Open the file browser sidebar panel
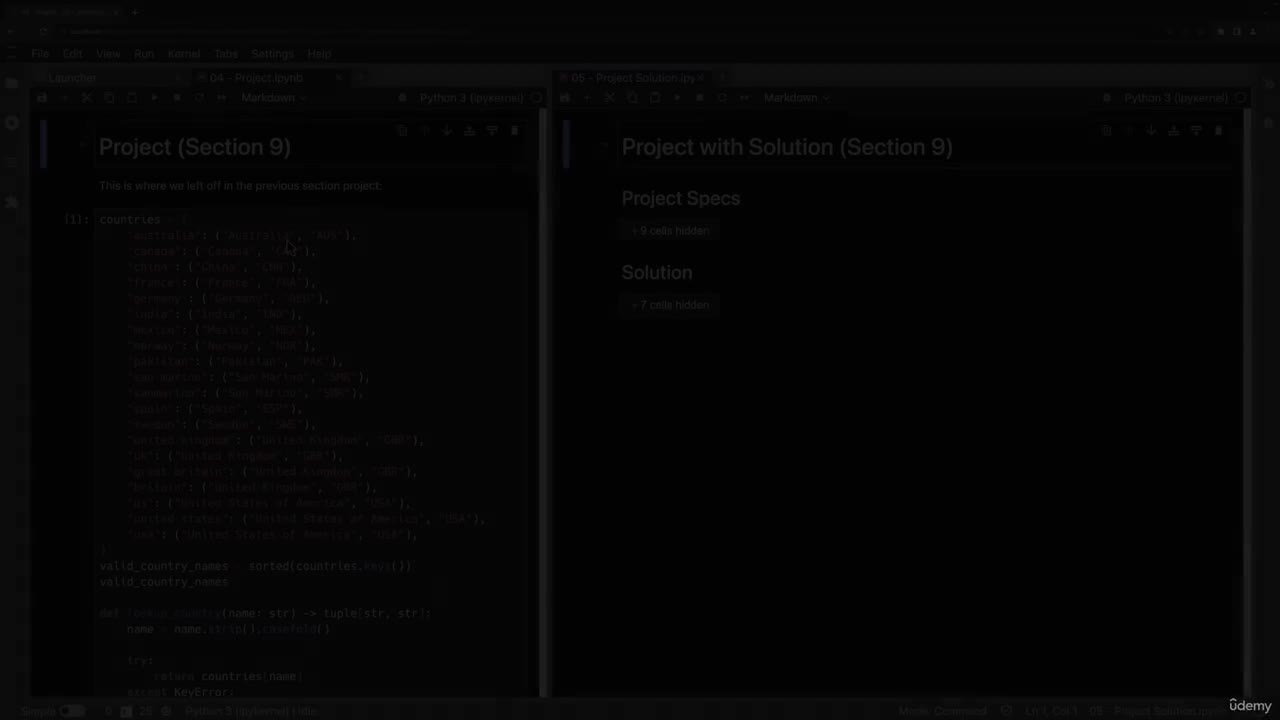 coord(12,84)
